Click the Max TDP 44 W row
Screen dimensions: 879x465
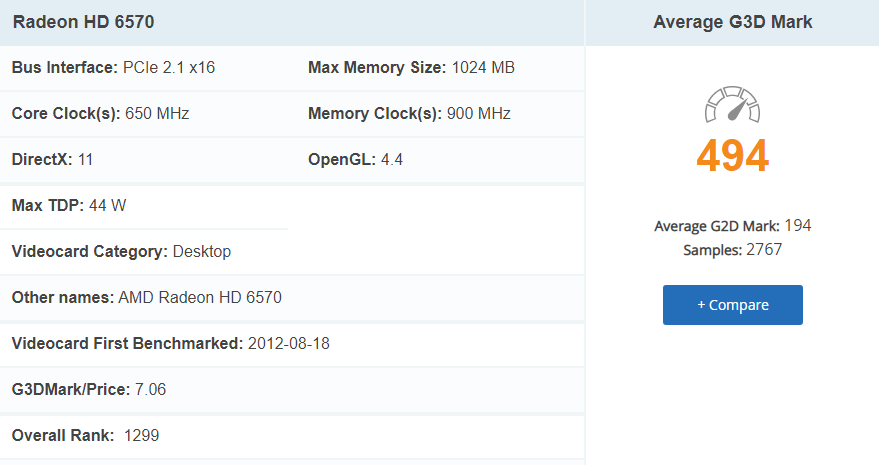[69, 206]
